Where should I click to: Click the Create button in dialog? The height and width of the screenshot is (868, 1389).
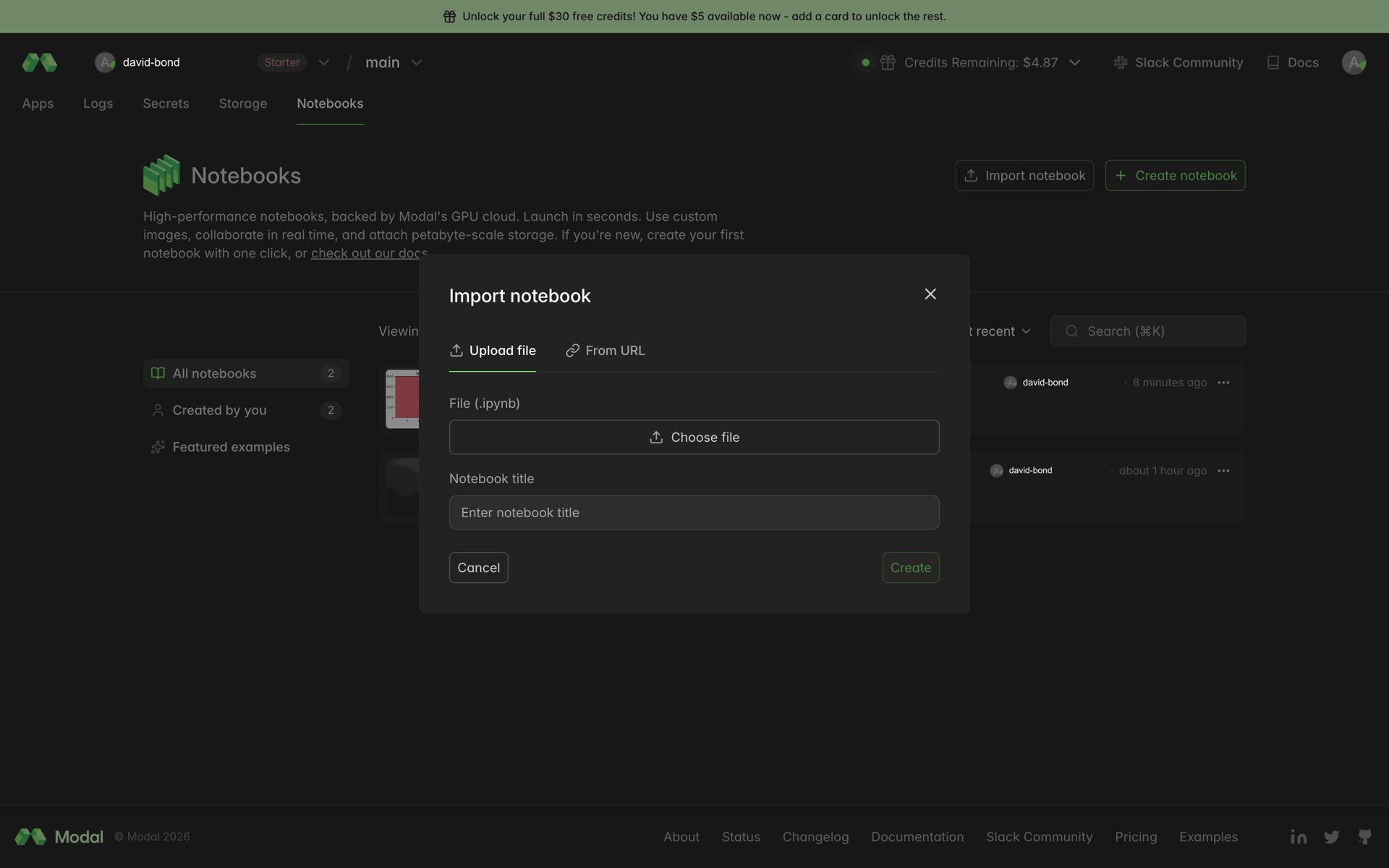click(x=911, y=568)
